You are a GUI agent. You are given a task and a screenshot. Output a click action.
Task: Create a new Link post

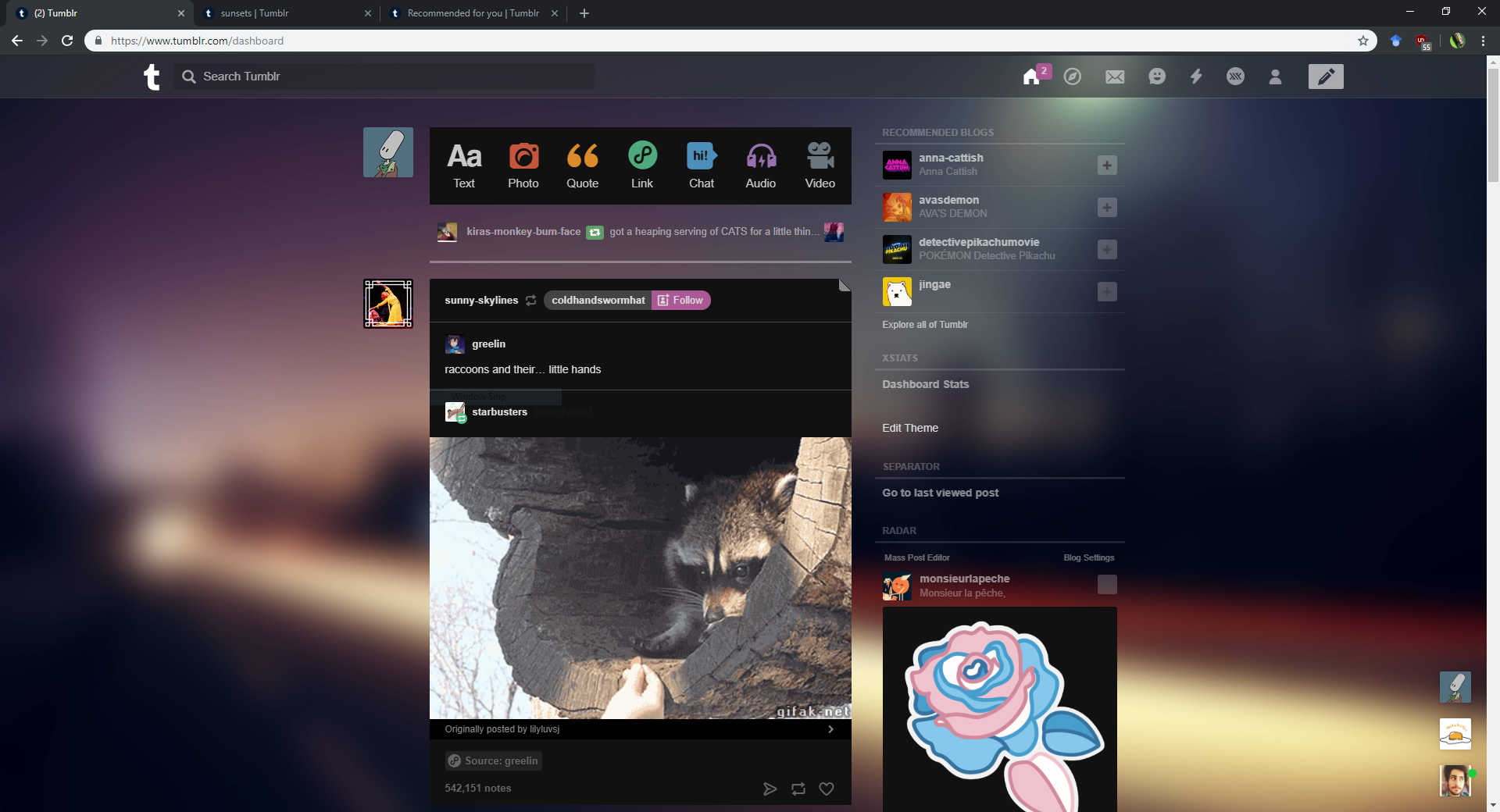click(642, 166)
